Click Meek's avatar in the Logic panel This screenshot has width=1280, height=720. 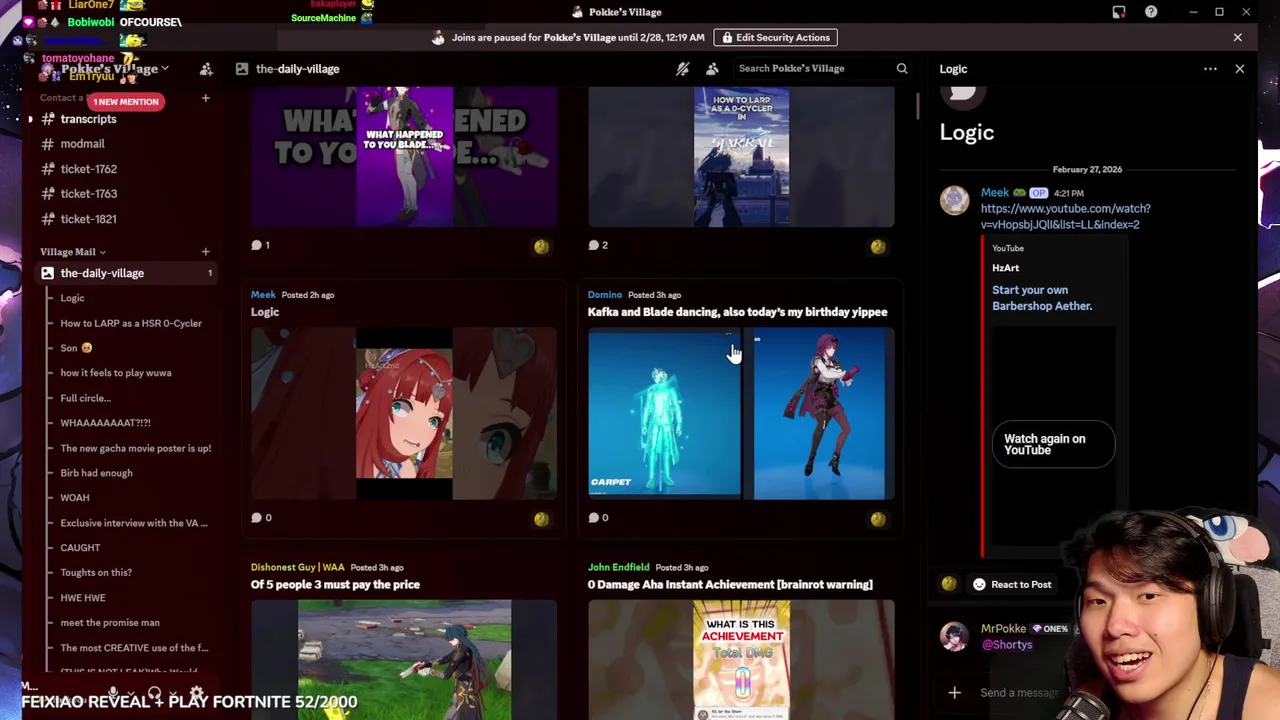[954, 200]
